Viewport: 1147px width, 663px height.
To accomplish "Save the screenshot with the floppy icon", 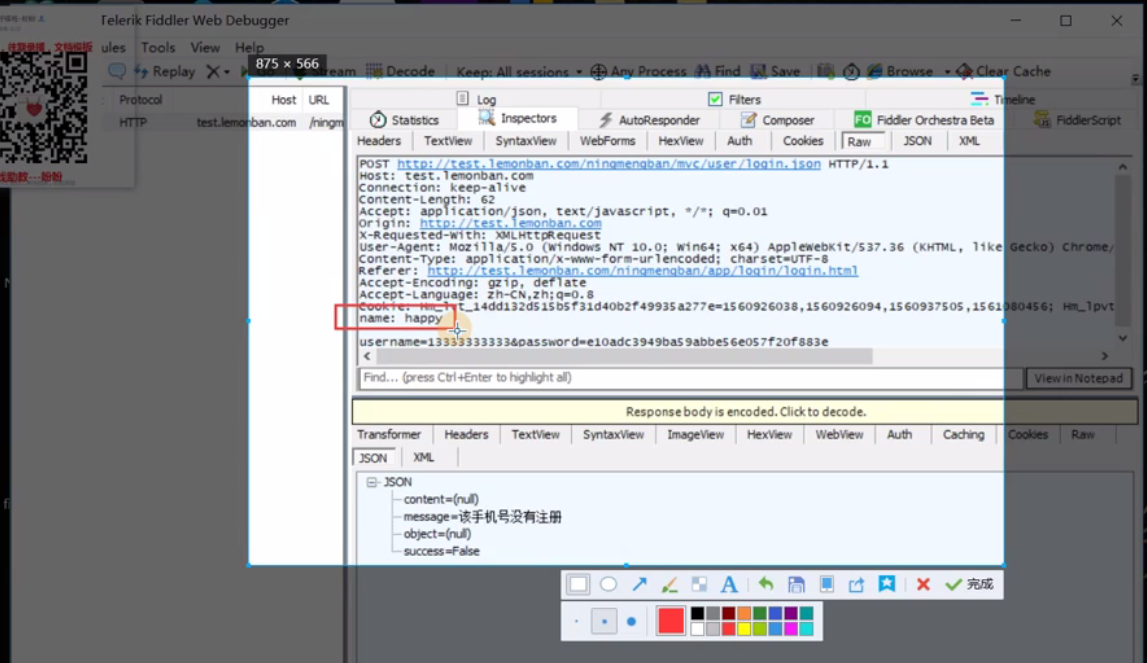I will [x=796, y=584].
